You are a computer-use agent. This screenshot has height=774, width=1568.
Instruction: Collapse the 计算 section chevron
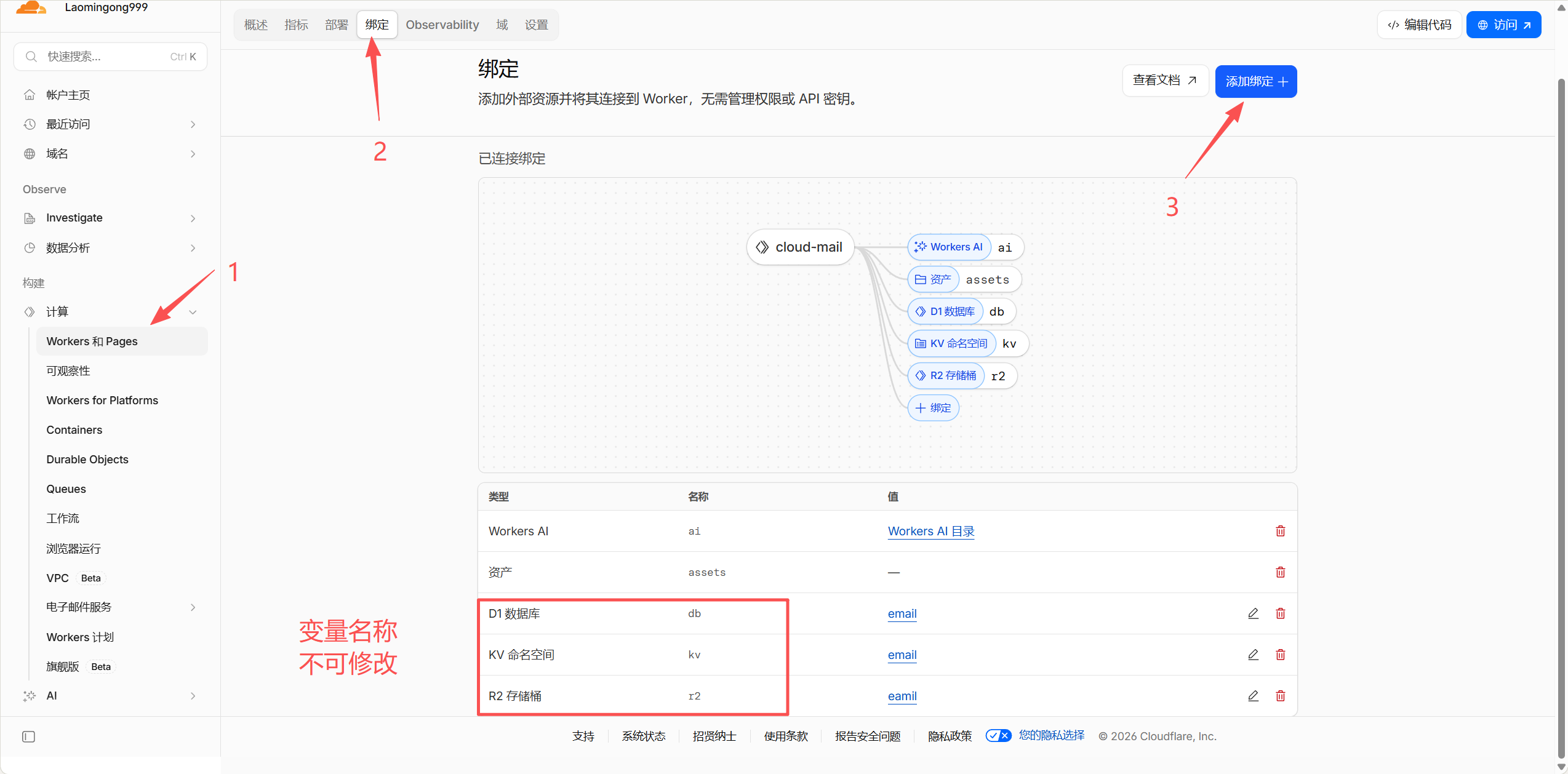coord(193,312)
